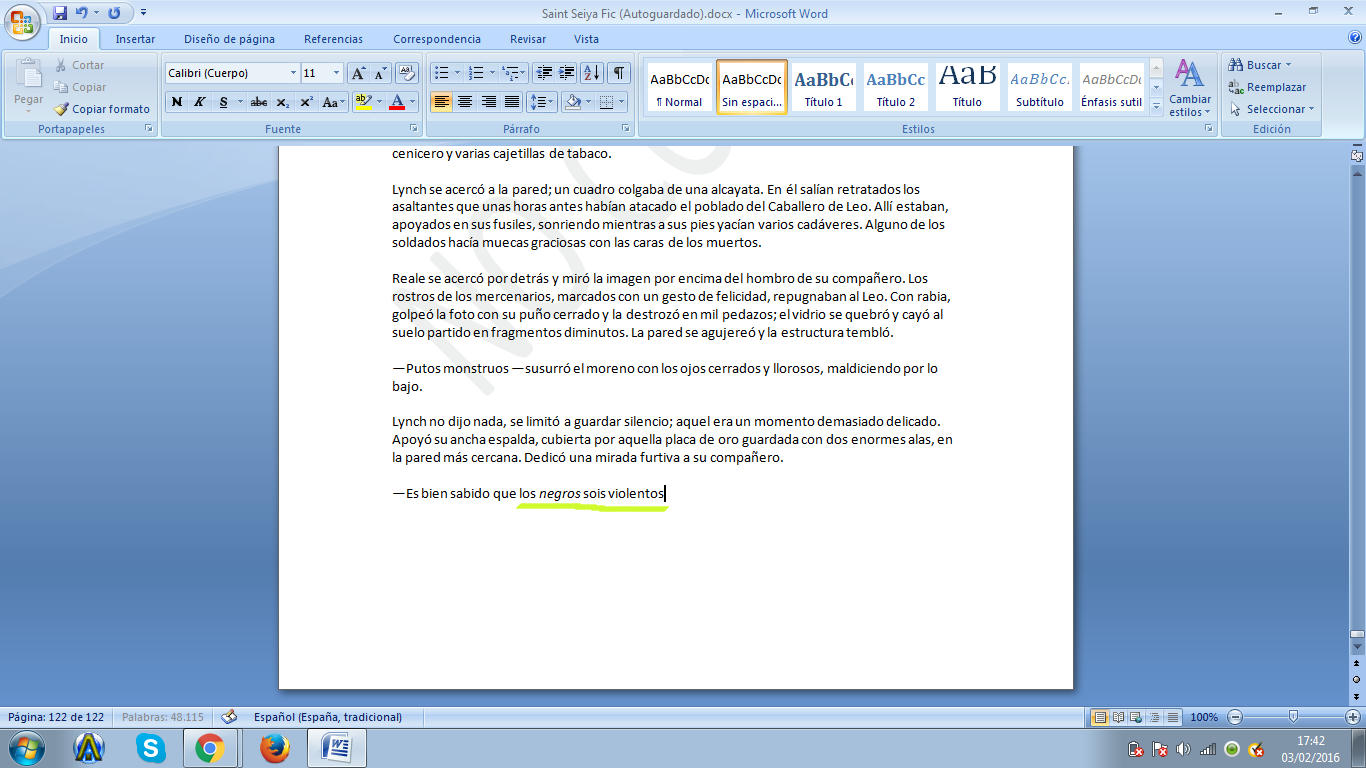Click the sort A-Z icon
This screenshot has width=1366, height=768.
pyautogui.click(x=591, y=73)
